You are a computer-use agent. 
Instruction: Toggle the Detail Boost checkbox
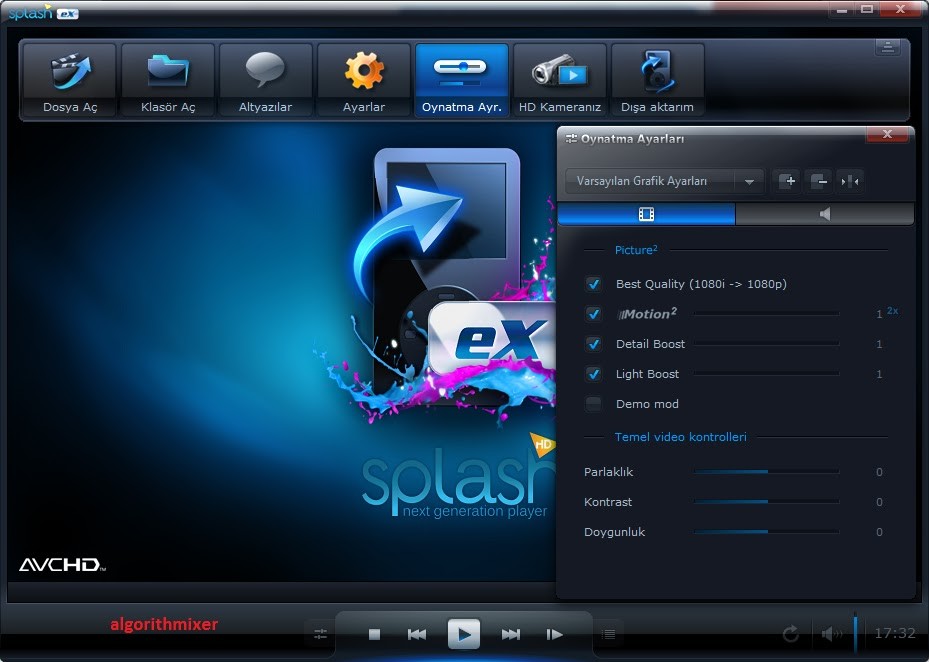pos(593,344)
